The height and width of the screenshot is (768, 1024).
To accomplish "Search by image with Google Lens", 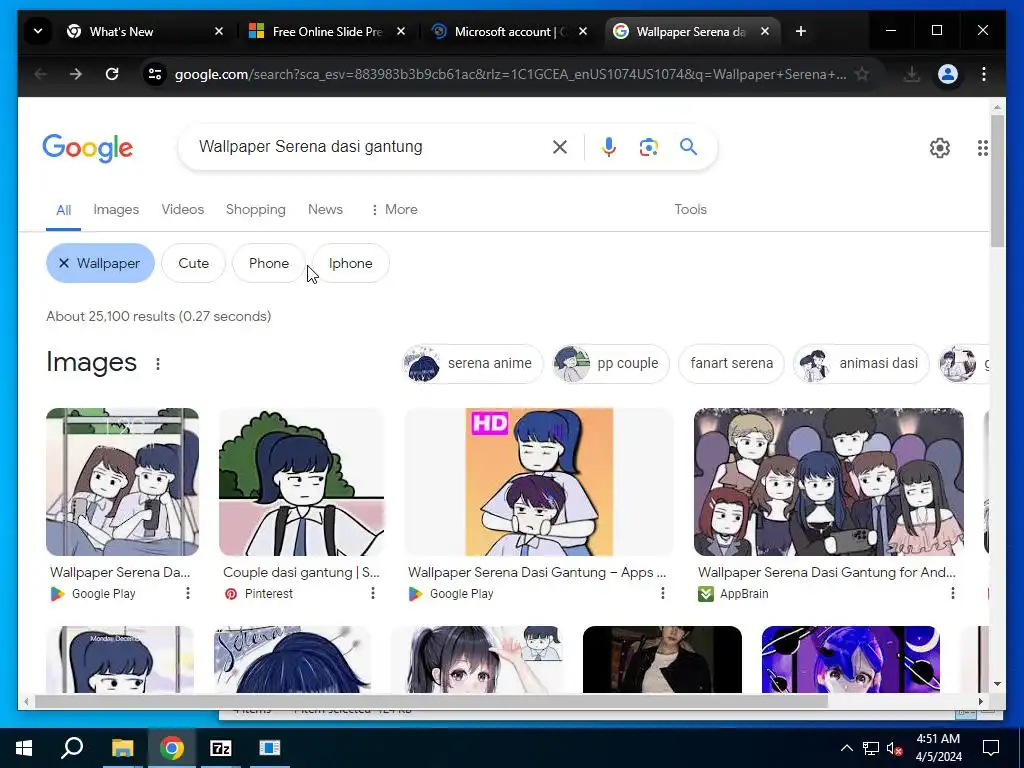I will (648, 147).
